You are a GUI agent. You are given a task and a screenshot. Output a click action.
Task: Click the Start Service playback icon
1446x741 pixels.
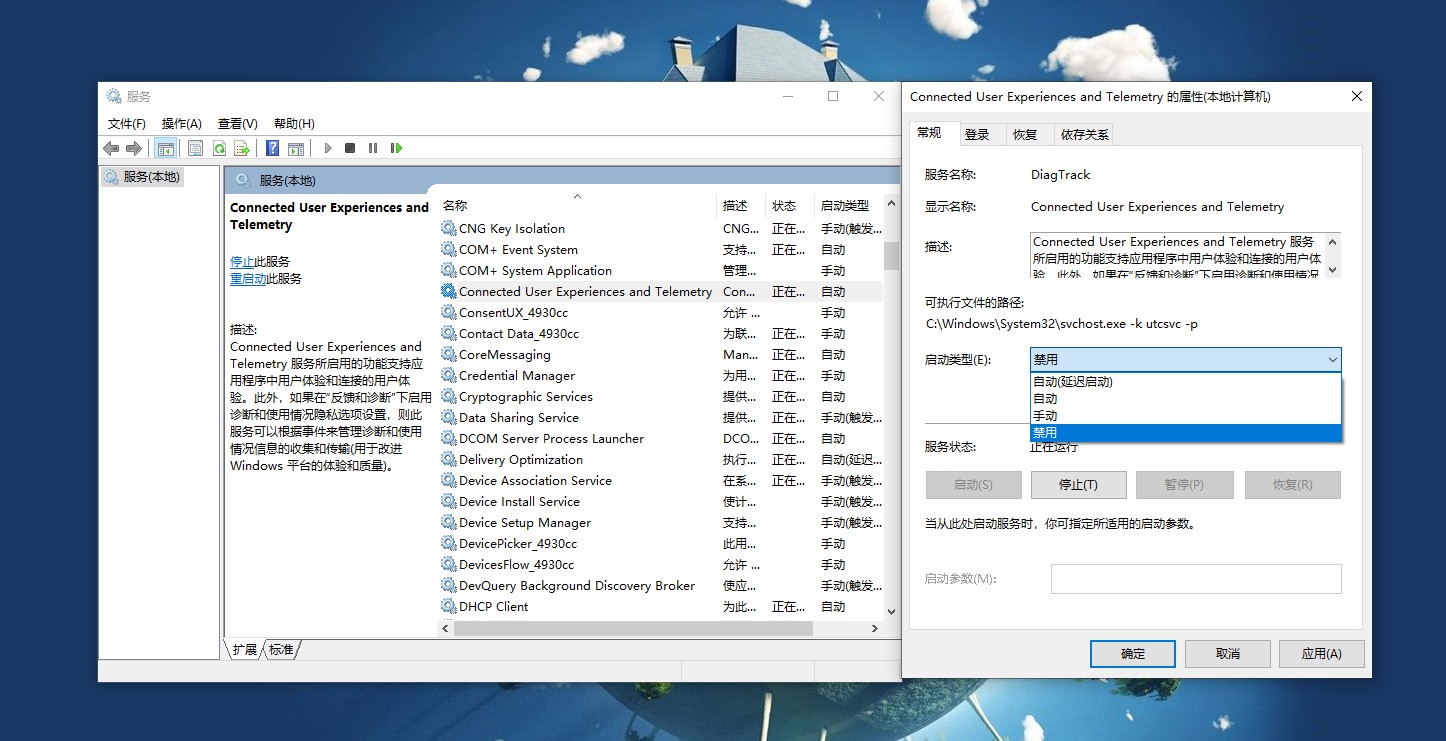tap(328, 148)
